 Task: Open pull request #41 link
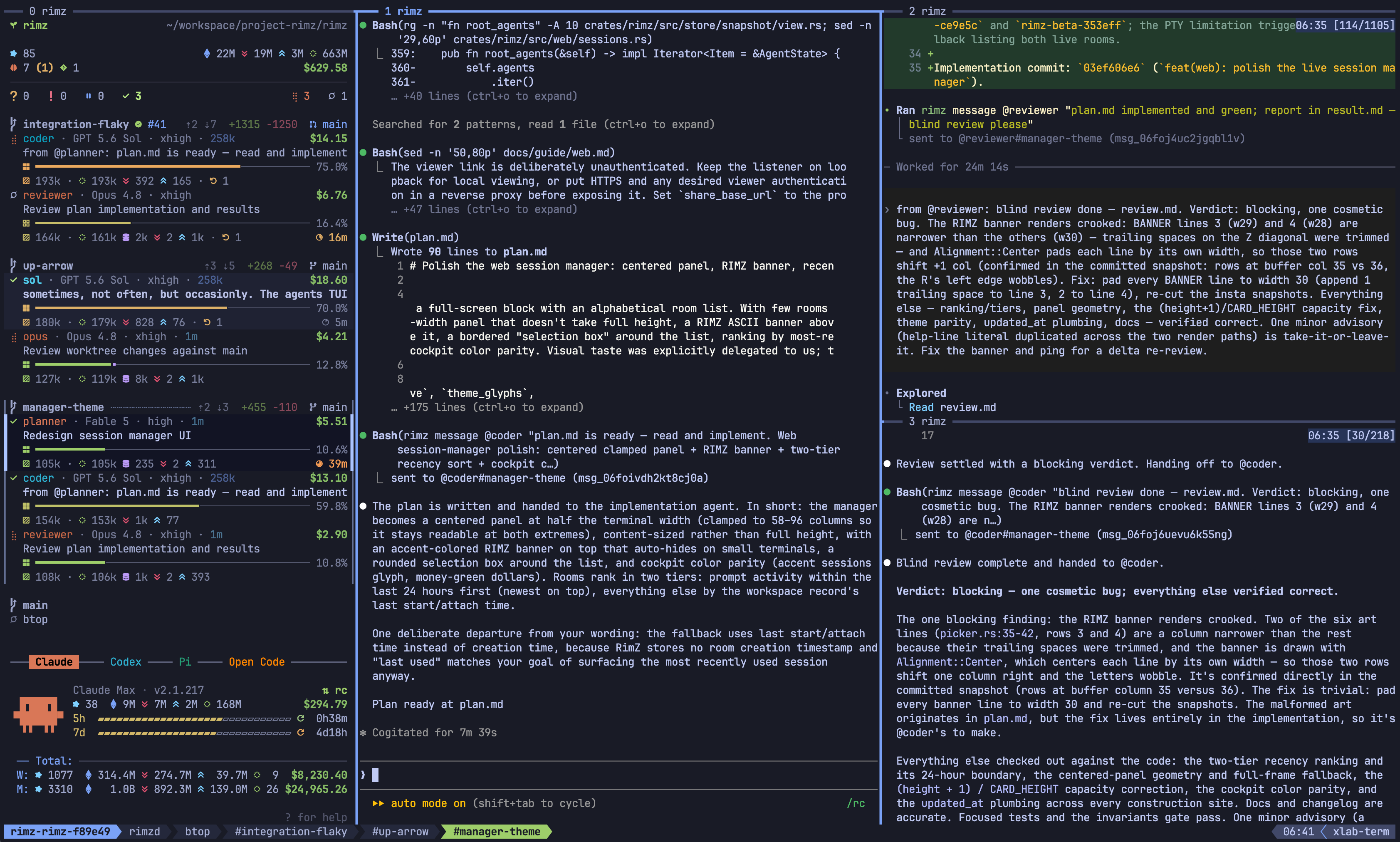click(156, 124)
